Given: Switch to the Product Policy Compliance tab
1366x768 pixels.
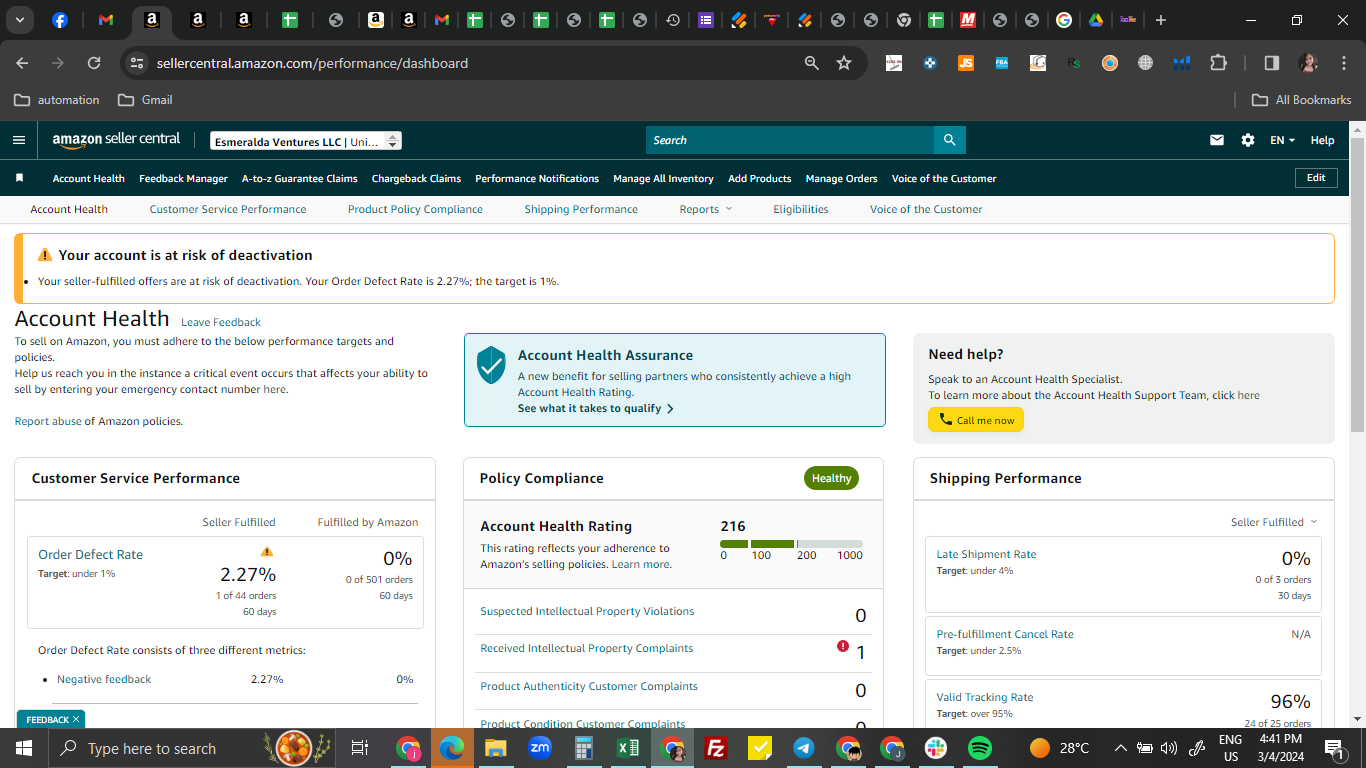Looking at the screenshot, I should 415,209.
